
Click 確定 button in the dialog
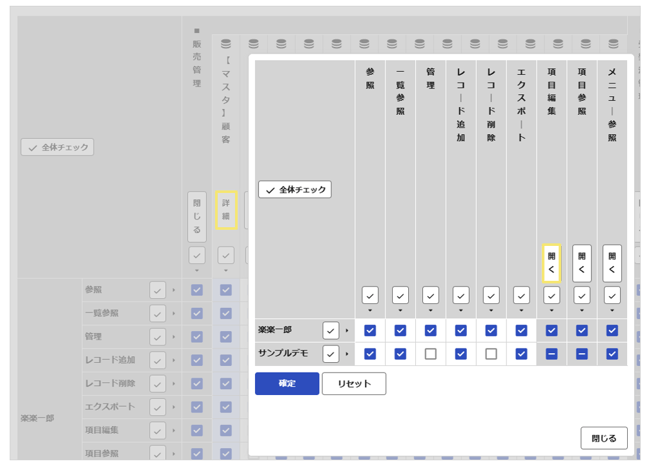click(x=287, y=383)
